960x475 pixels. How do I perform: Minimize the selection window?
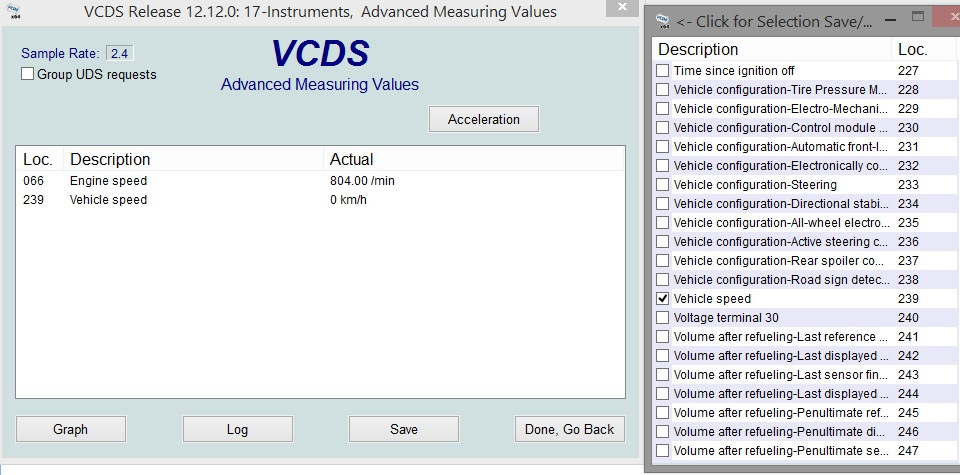(890, 20)
